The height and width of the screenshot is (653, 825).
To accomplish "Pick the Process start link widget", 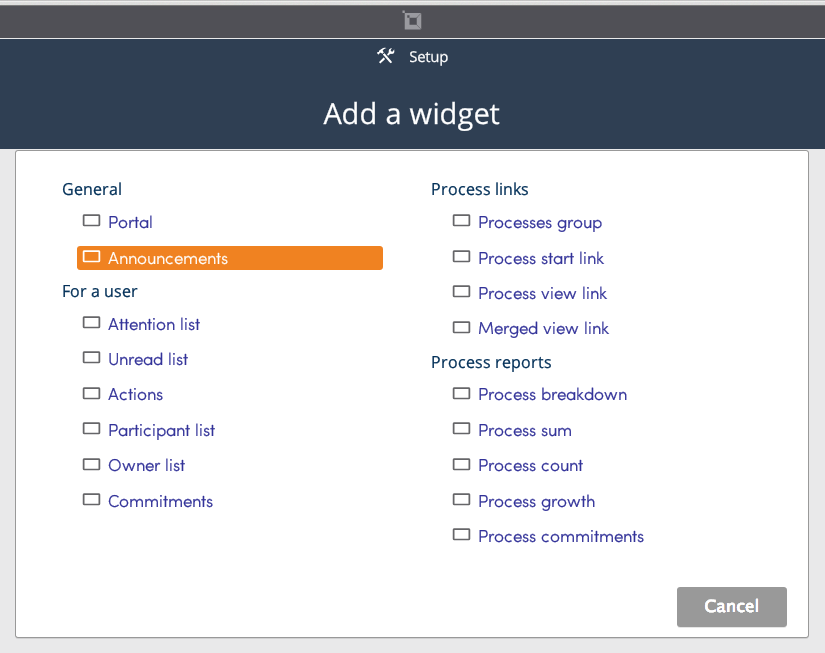I will 541,258.
